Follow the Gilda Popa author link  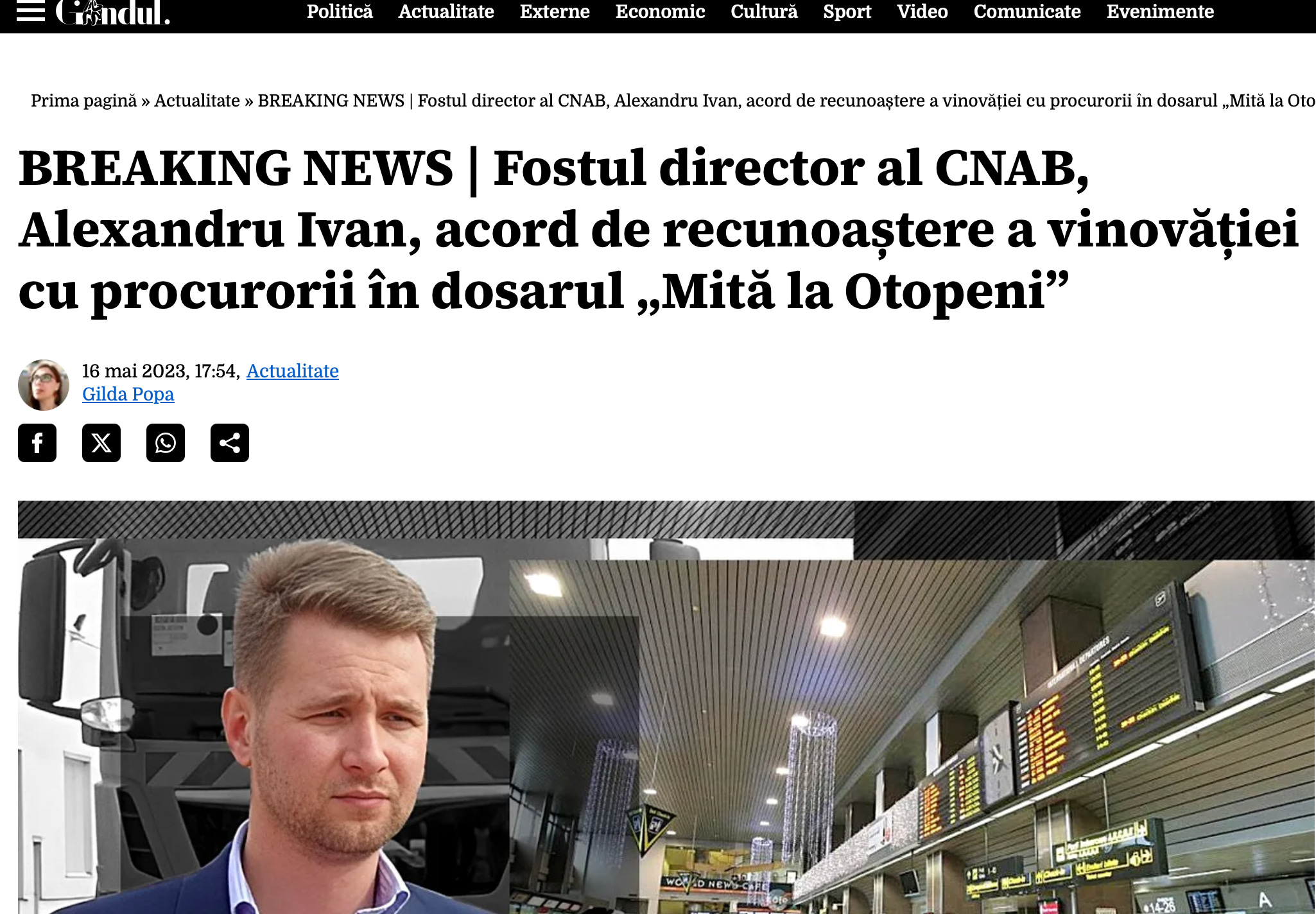coord(128,394)
